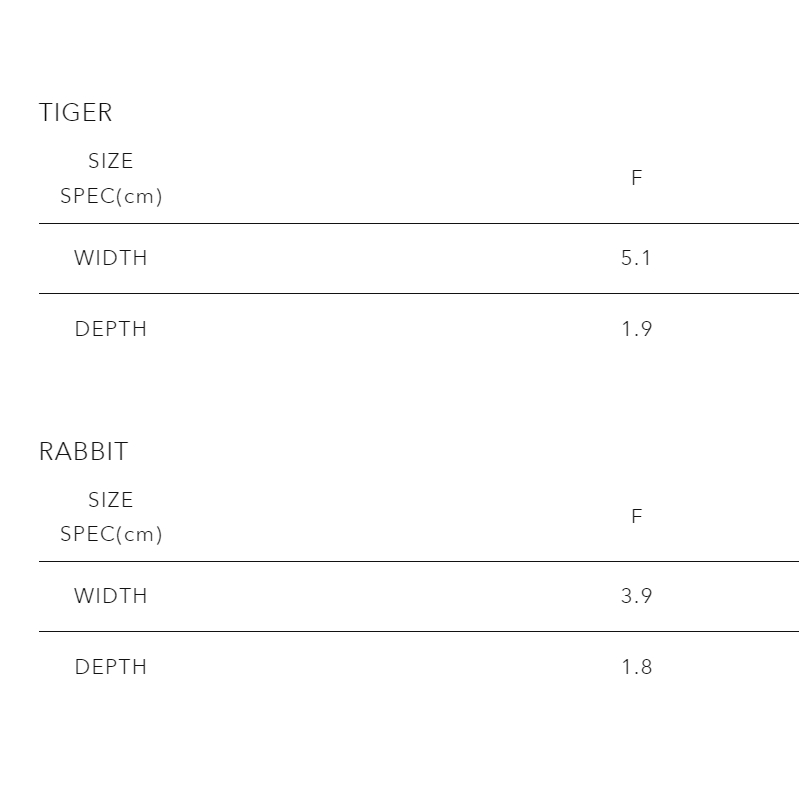The height and width of the screenshot is (799, 799).
Task: Click the DEPTH row label under RABBIT
Action: [111, 667]
